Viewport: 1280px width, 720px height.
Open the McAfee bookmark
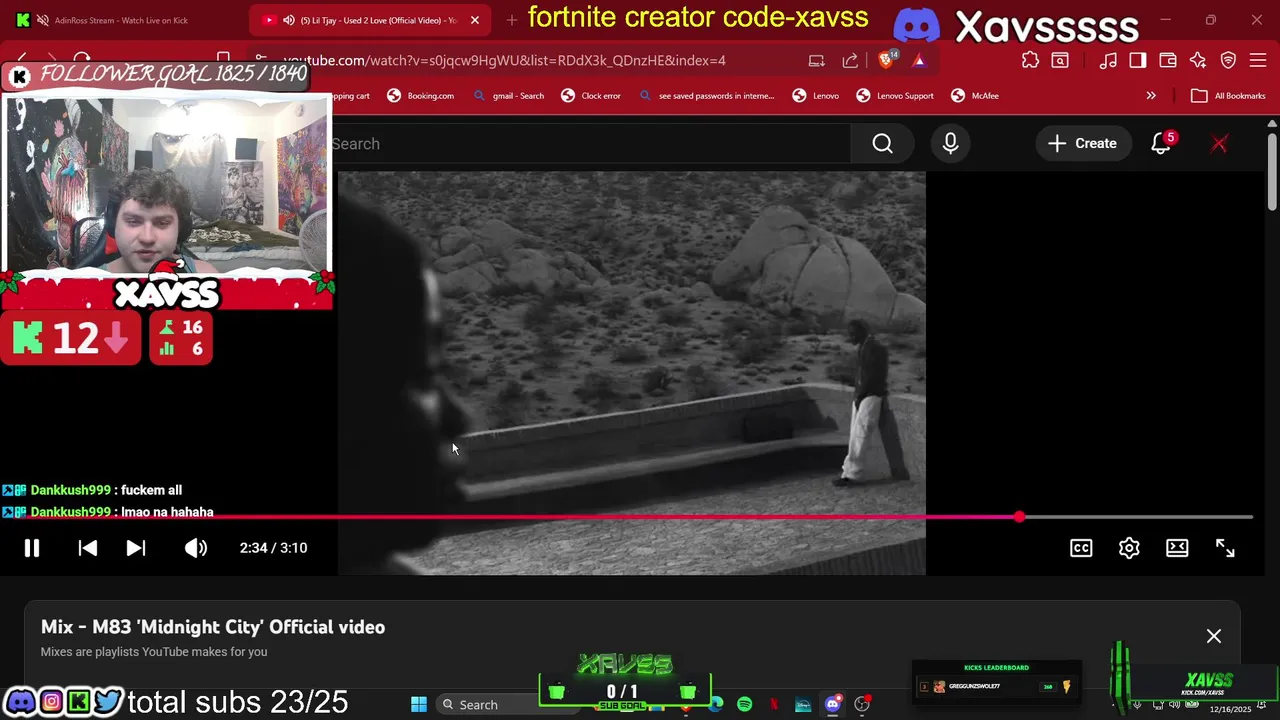tap(975, 96)
